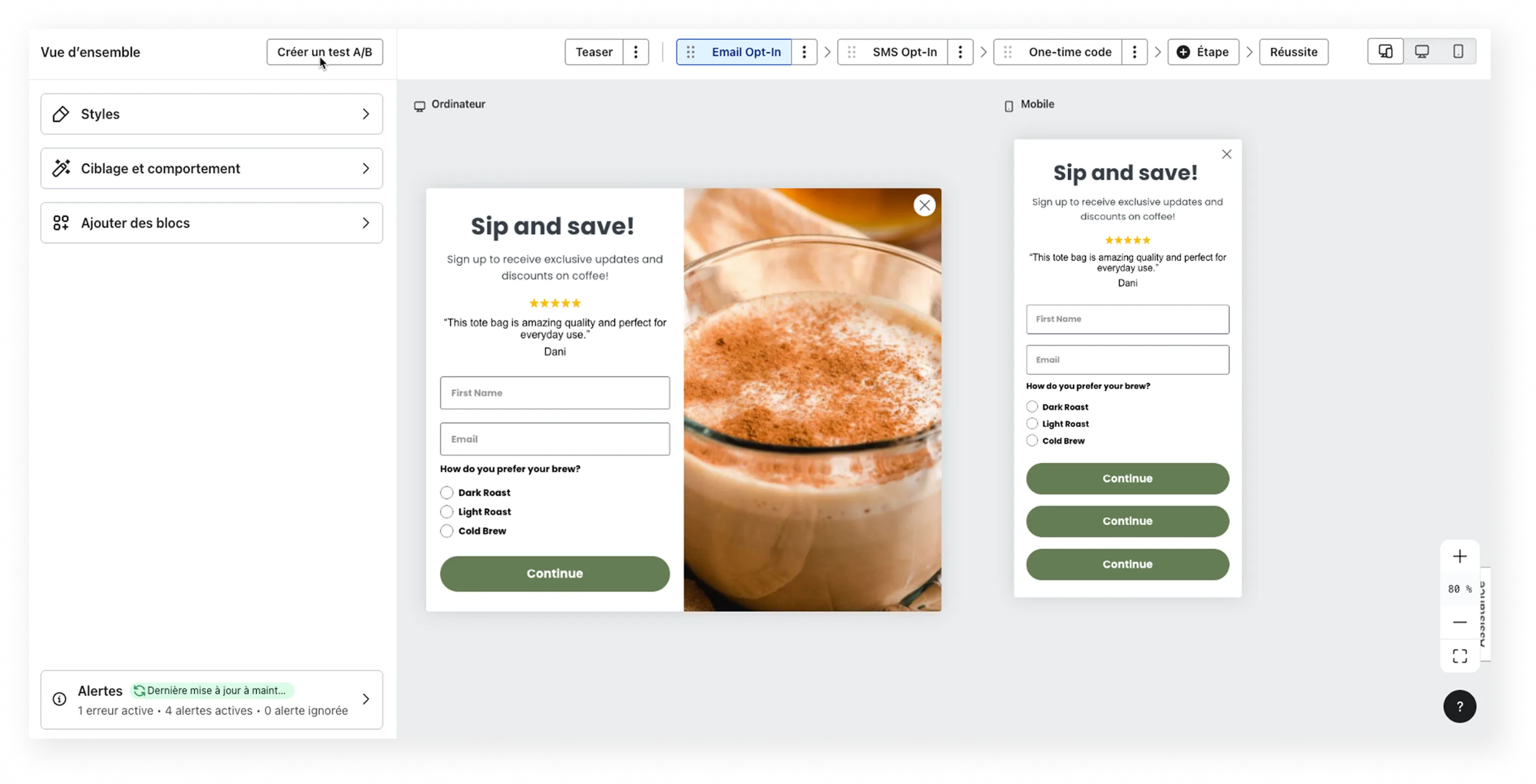Switch to desktop-only preview icon
The image size is (1536, 784).
[1421, 52]
